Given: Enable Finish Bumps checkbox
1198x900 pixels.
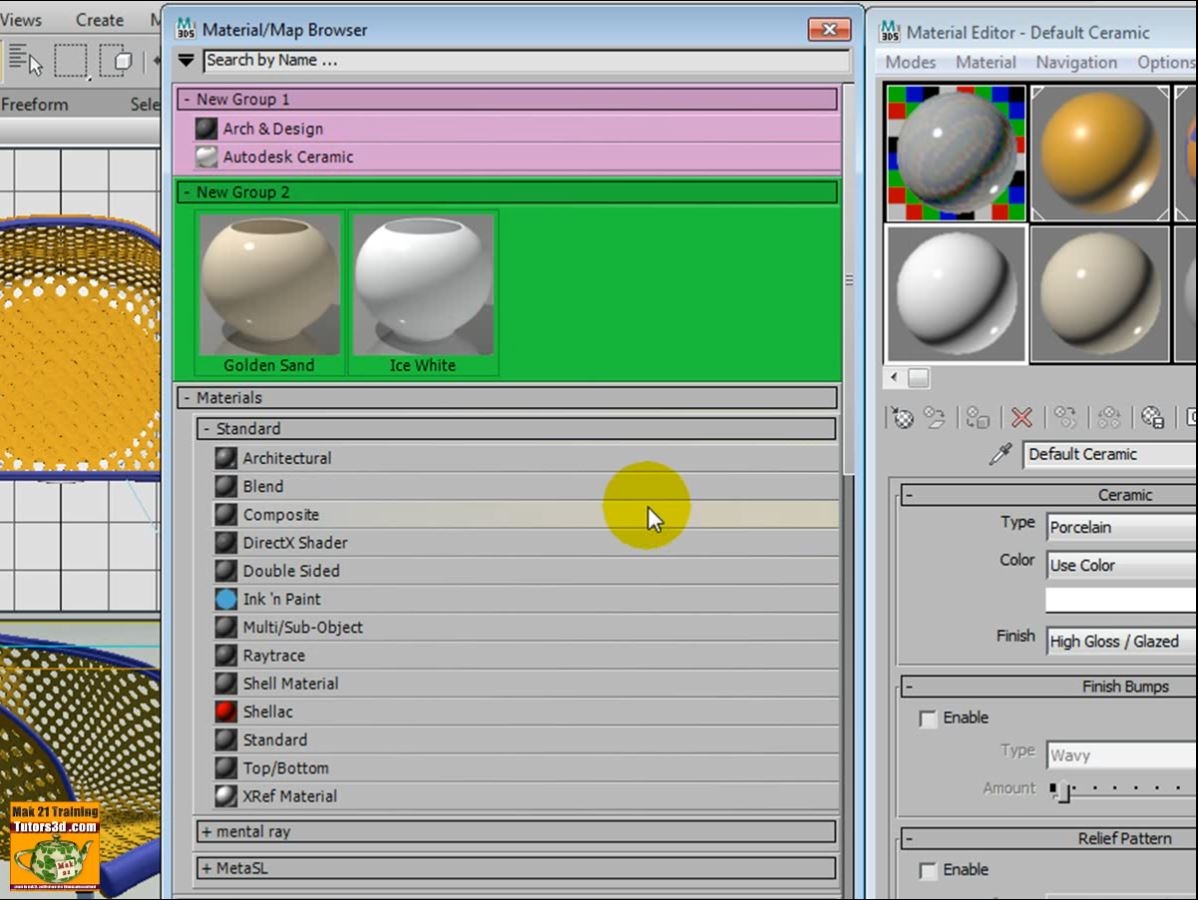Looking at the screenshot, I should tap(928, 719).
